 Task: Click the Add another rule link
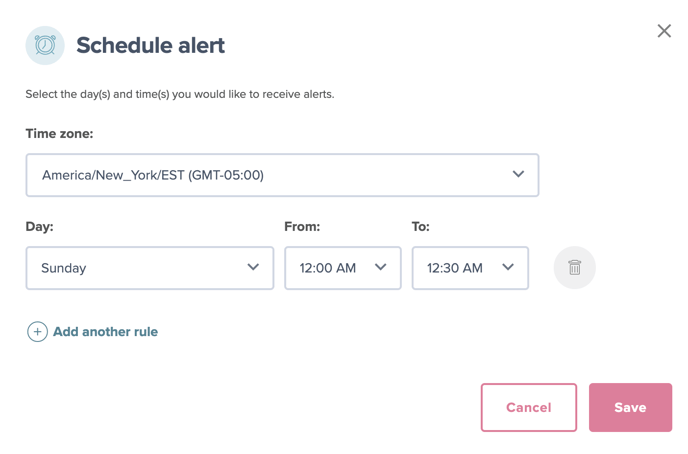click(x=105, y=332)
